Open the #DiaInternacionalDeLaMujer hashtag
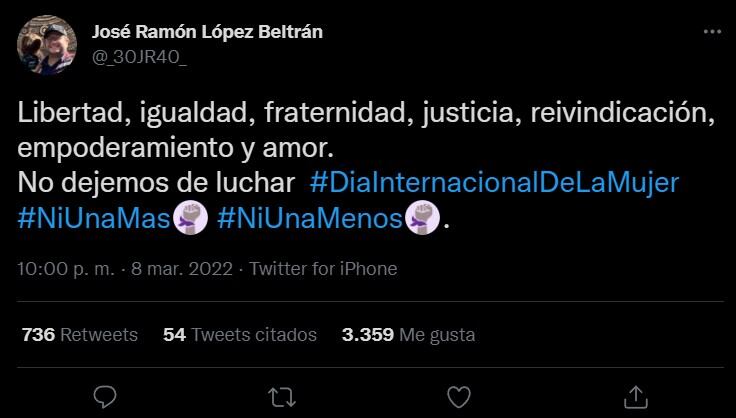The image size is (736, 418). [495, 184]
